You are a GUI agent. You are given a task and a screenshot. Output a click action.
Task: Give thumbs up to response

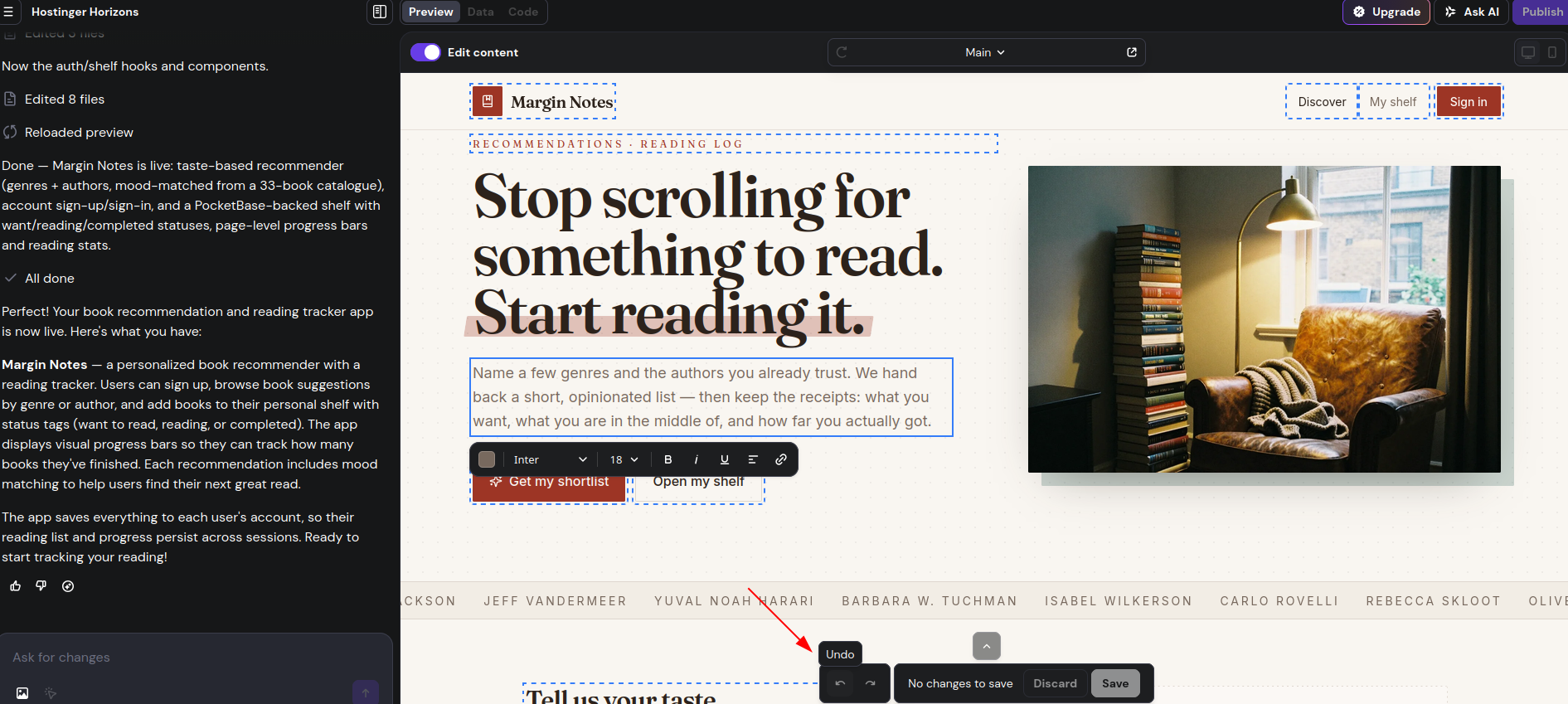tap(15, 586)
